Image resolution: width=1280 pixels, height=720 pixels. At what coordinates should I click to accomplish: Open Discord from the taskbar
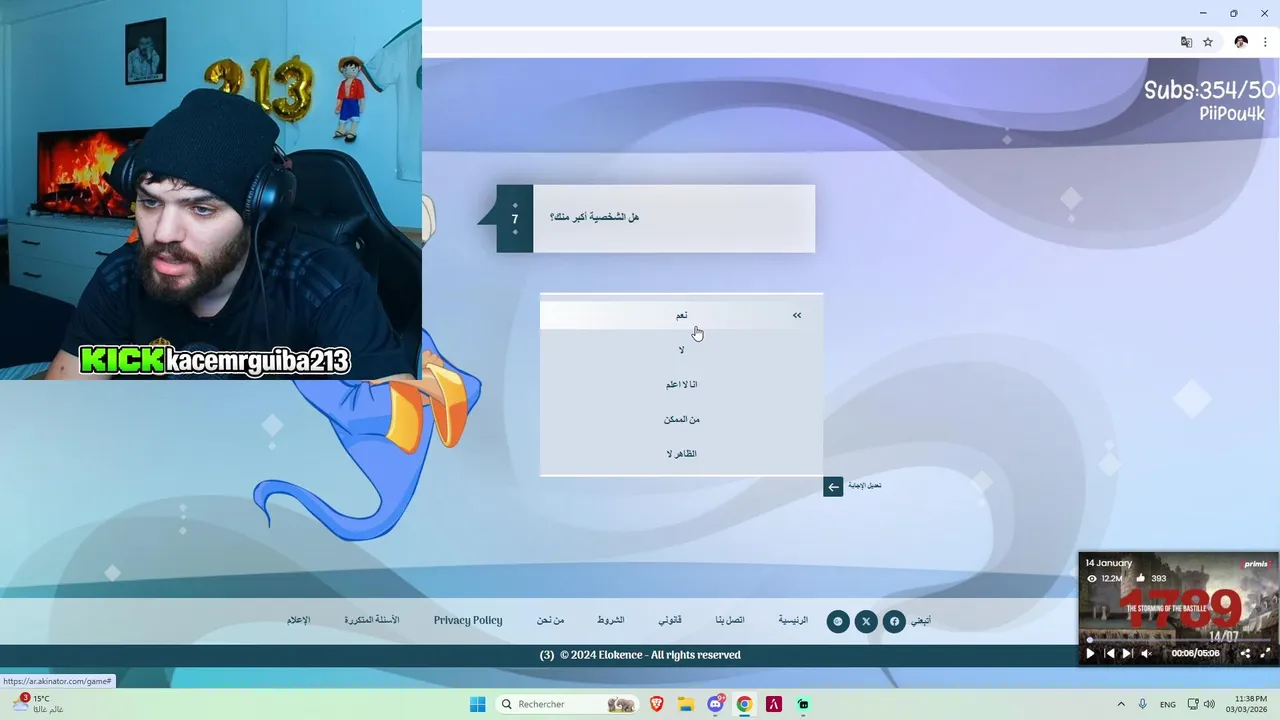pos(715,704)
